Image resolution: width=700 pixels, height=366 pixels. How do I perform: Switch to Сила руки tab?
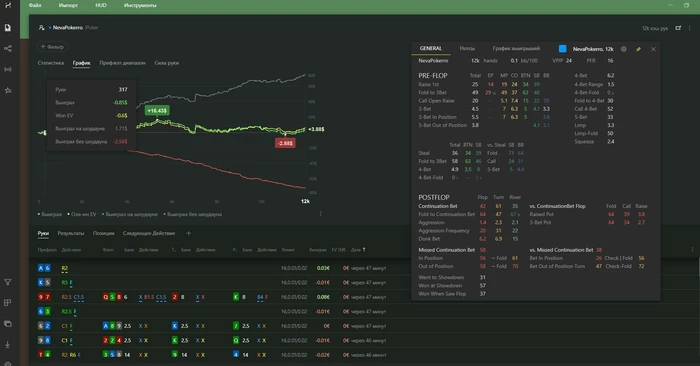point(167,63)
